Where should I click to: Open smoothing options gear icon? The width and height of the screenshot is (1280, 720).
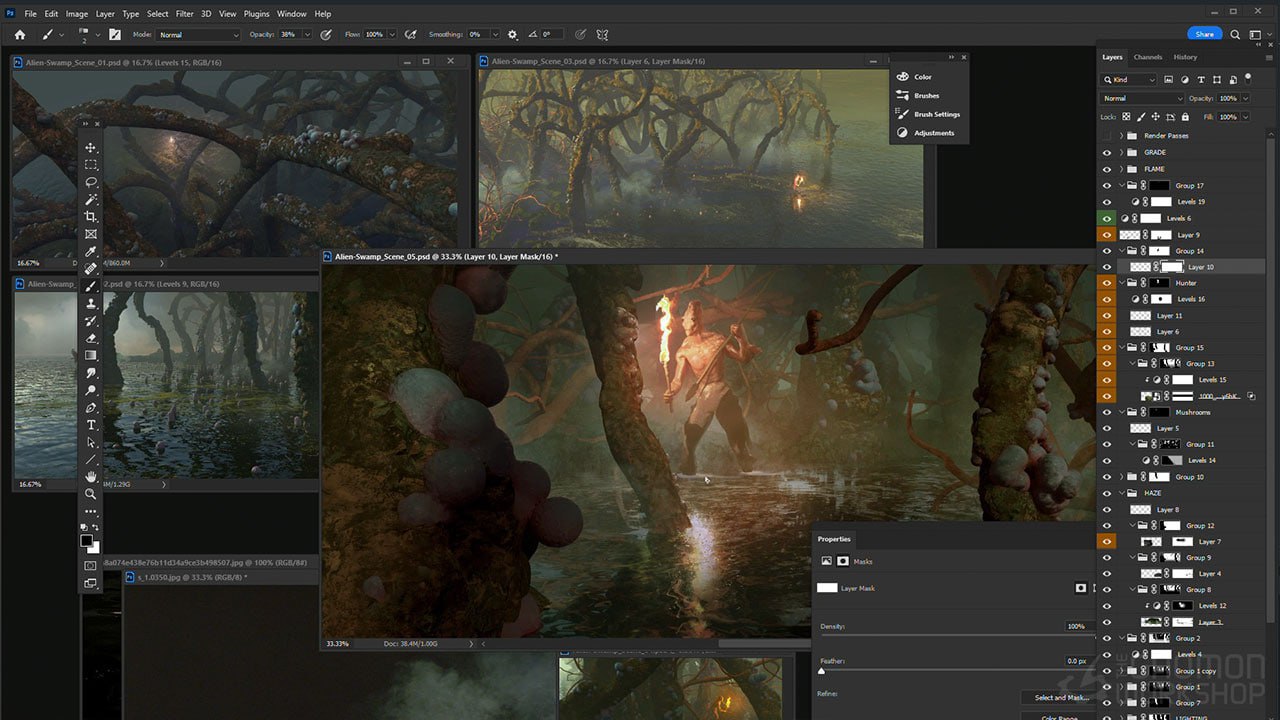(513, 34)
